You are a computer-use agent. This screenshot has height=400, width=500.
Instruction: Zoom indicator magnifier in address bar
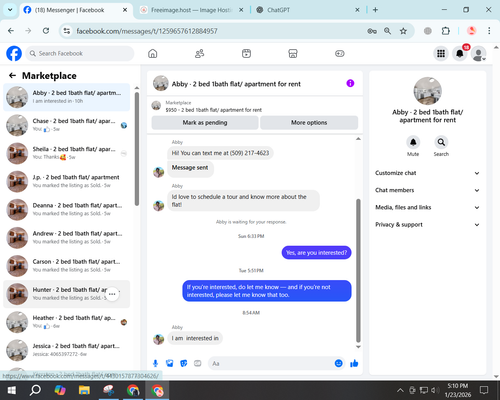click(x=387, y=31)
